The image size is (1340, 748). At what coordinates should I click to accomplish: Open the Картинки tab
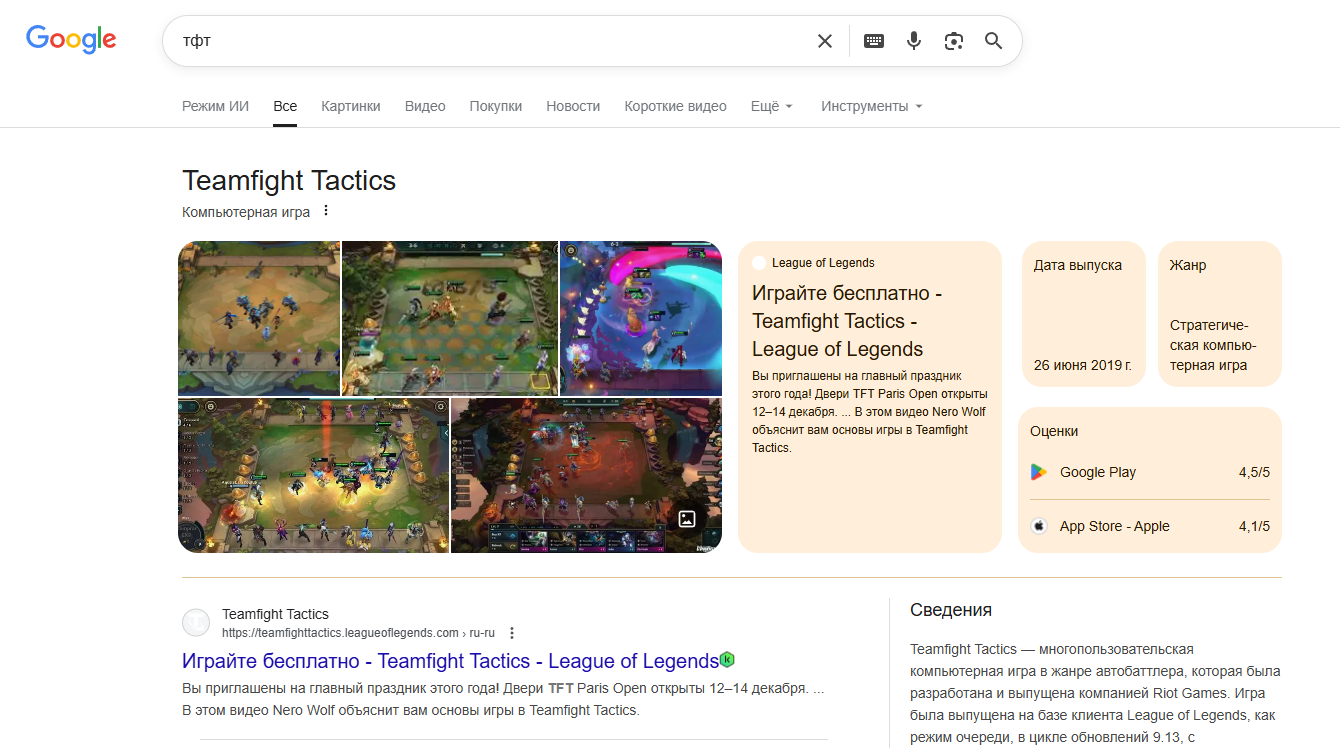351,106
